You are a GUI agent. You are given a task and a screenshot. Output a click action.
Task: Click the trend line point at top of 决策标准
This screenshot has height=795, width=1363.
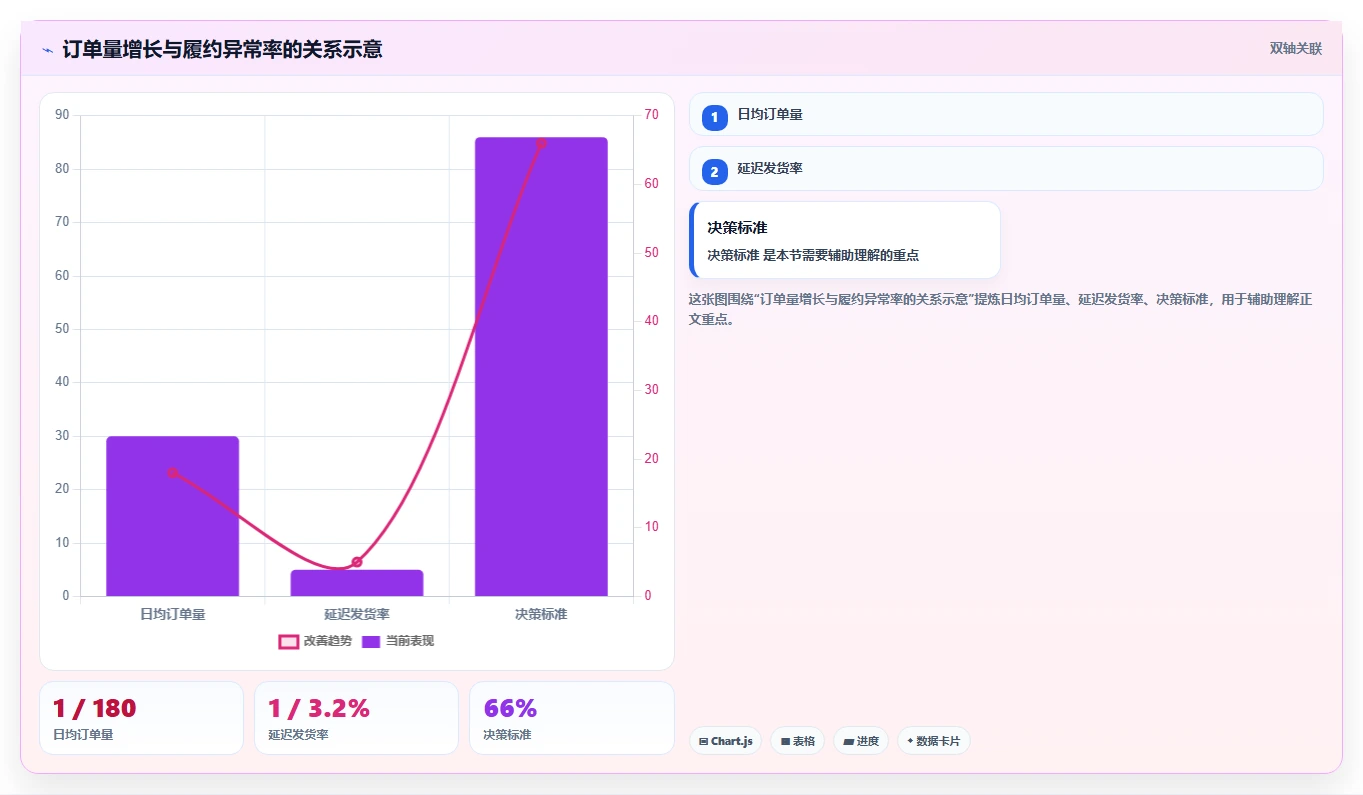coord(541,143)
